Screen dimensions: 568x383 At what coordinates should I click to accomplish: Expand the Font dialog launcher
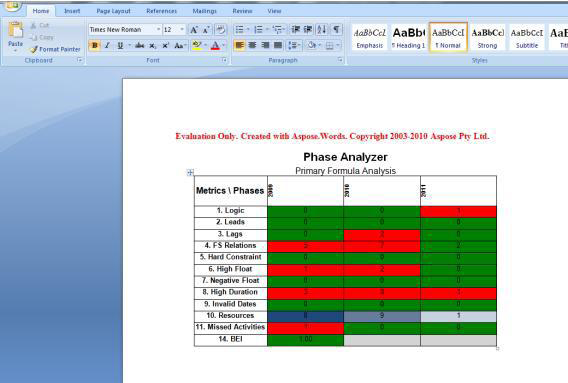(225, 60)
